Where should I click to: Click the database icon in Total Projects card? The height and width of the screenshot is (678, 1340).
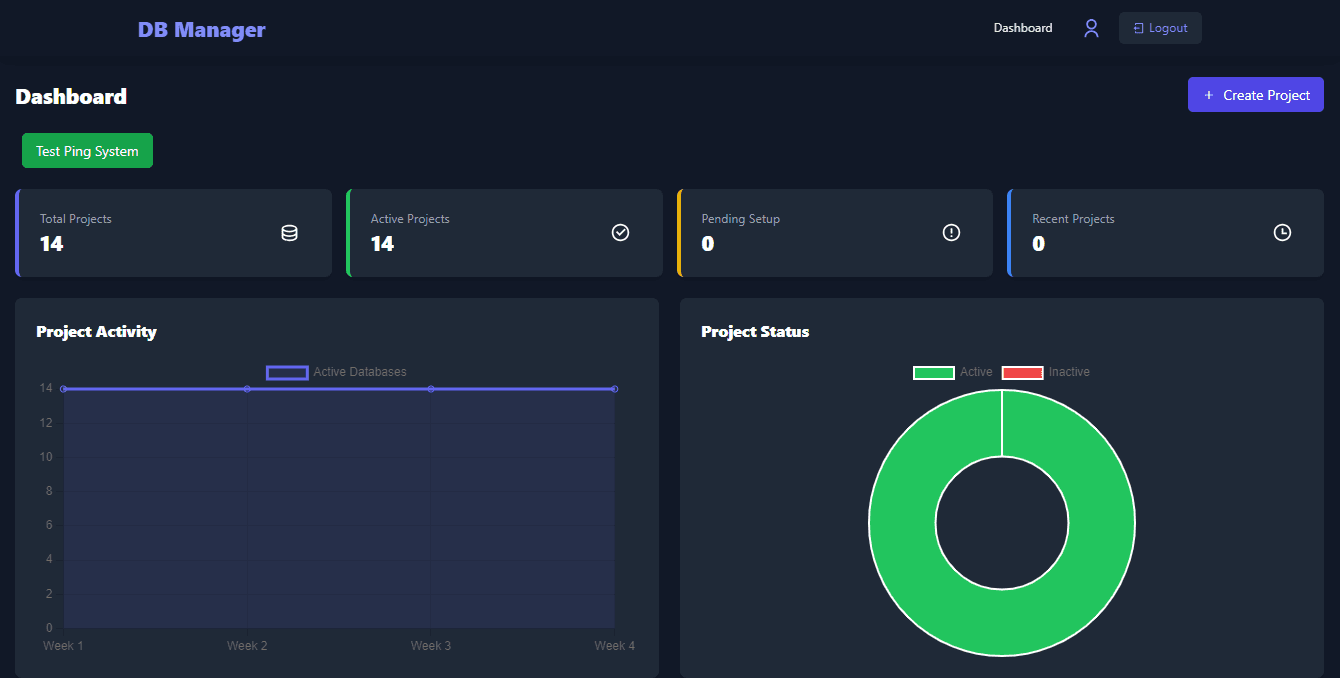(289, 233)
